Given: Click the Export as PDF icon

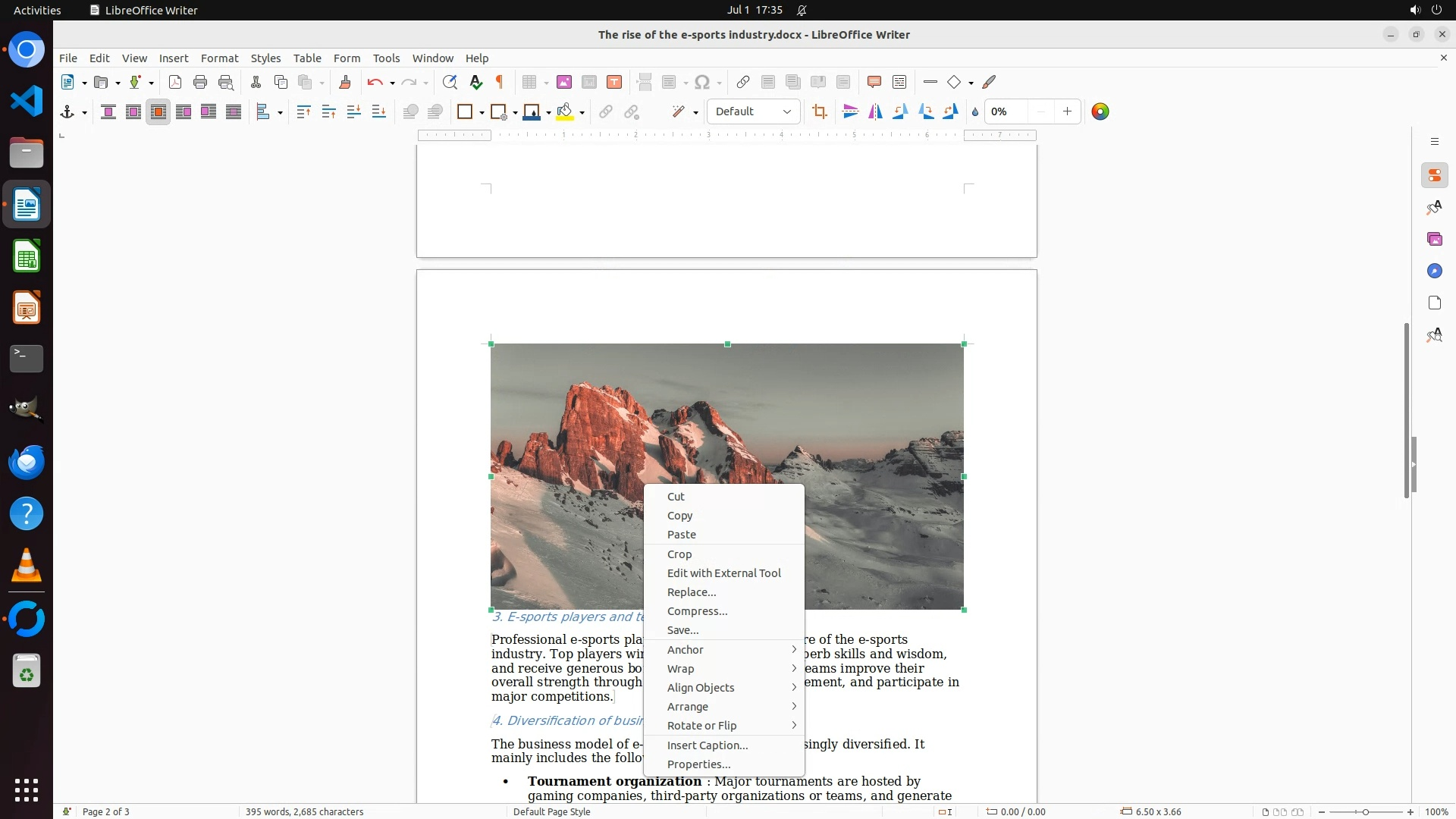Looking at the screenshot, I should [x=175, y=82].
